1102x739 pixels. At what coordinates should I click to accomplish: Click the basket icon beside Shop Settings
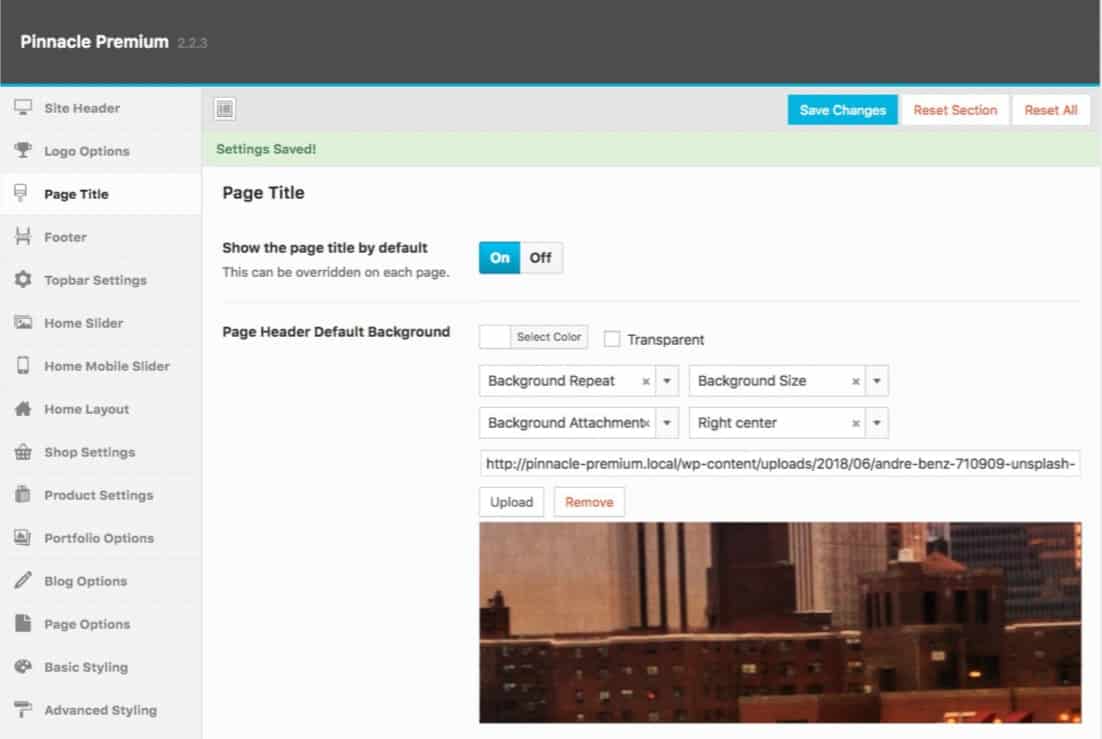[x=23, y=451]
